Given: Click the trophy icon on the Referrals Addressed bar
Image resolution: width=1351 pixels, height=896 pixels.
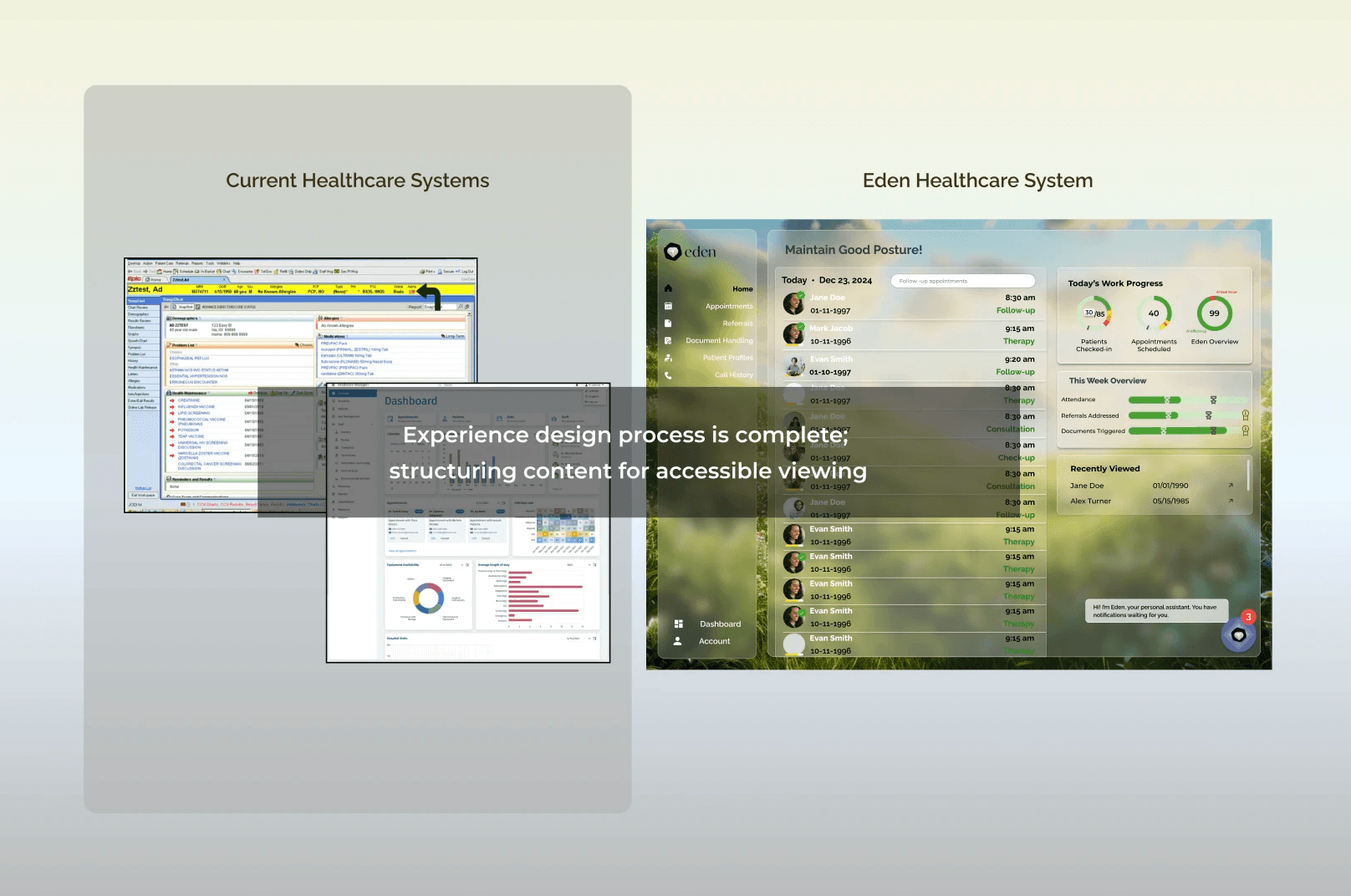Looking at the screenshot, I should (1246, 415).
